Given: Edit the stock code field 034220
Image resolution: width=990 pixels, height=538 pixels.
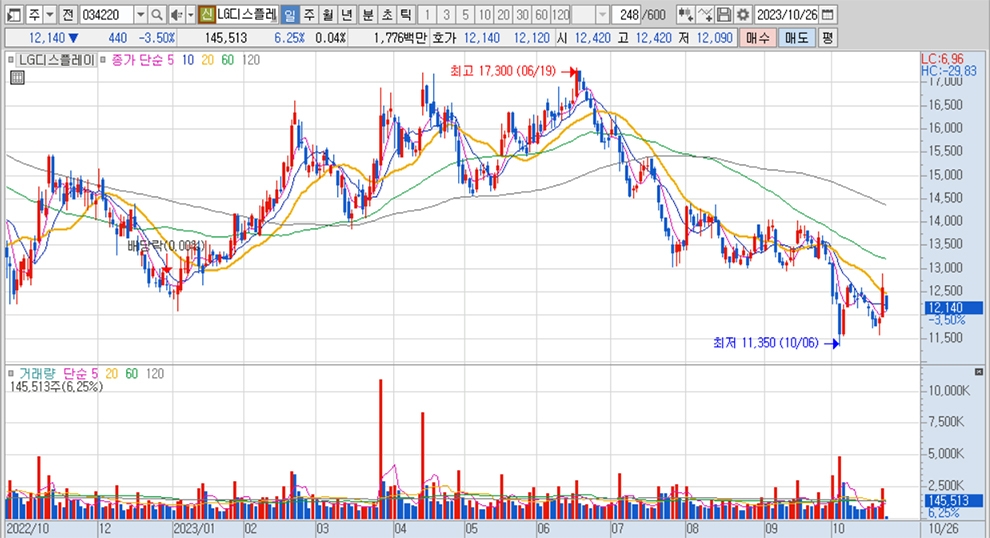Looking at the screenshot, I should (x=107, y=14).
